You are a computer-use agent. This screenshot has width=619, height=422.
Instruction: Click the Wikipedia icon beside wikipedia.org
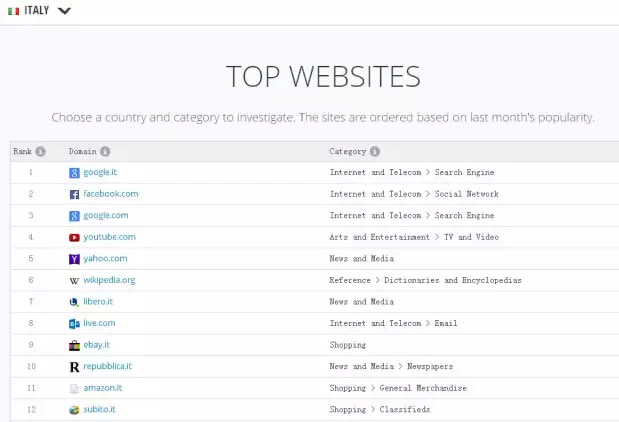(x=74, y=281)
